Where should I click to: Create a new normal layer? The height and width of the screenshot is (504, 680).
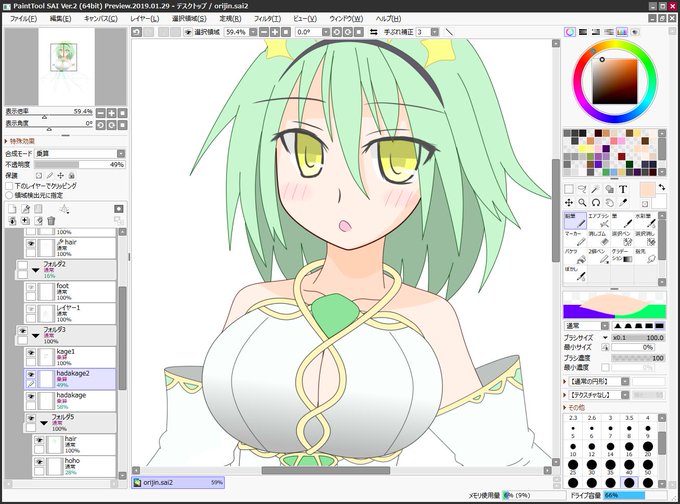[x=12, y=209]
